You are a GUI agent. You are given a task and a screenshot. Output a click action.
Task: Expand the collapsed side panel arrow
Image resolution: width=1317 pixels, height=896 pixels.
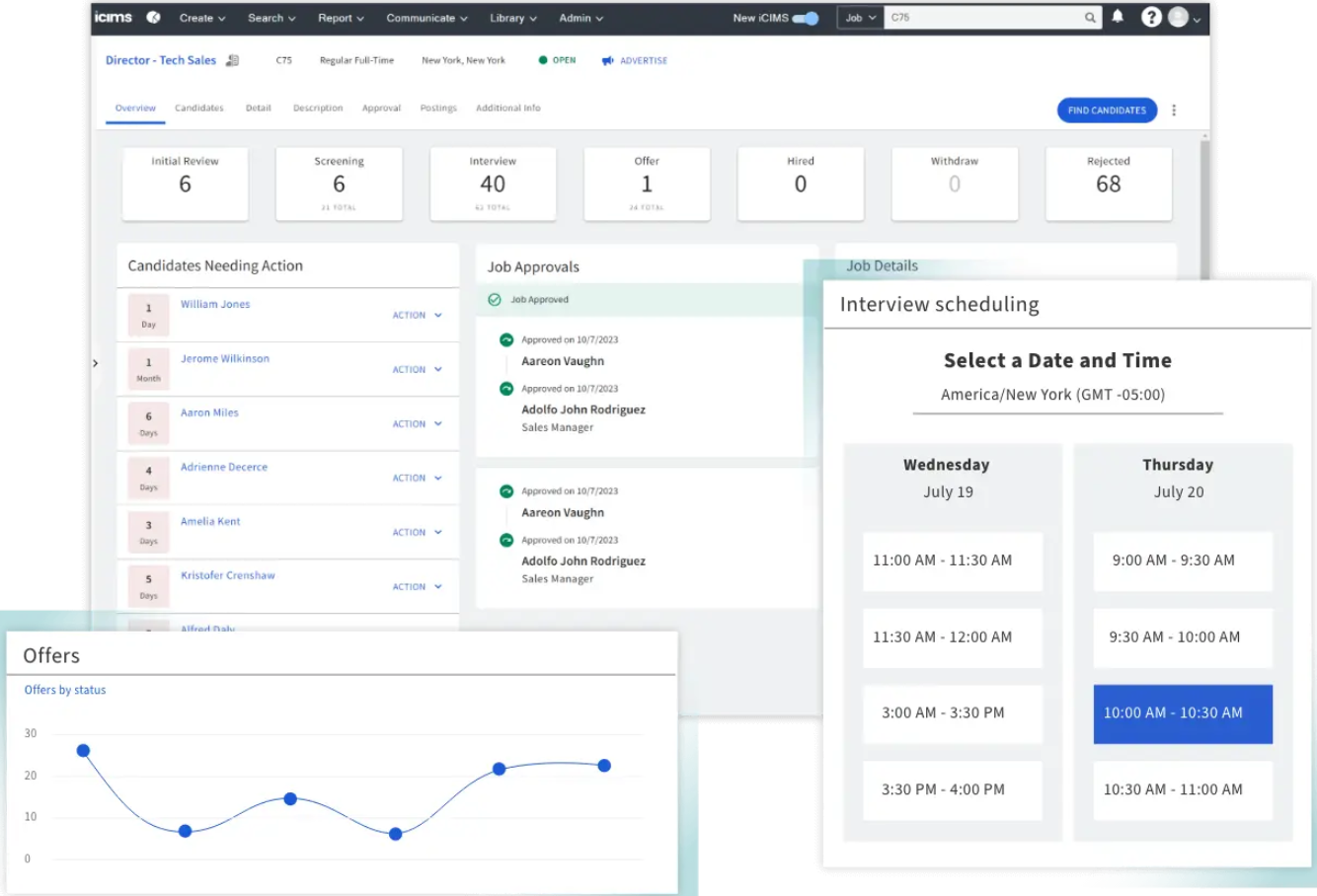click(96, 363)
